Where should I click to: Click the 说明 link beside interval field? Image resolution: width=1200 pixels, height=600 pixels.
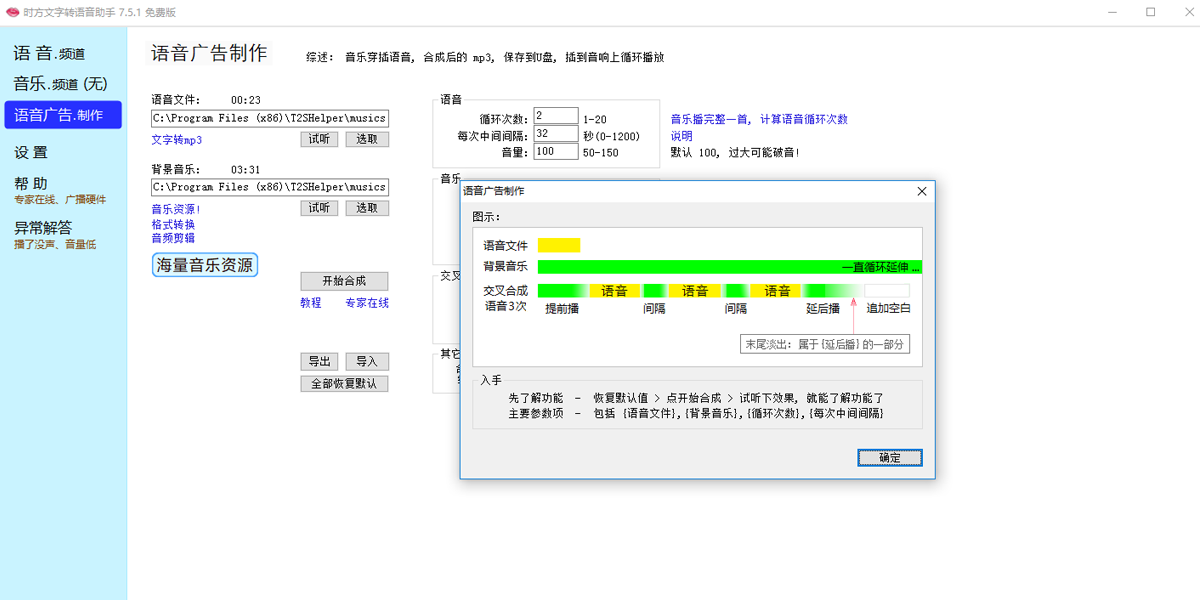(681, 136)
